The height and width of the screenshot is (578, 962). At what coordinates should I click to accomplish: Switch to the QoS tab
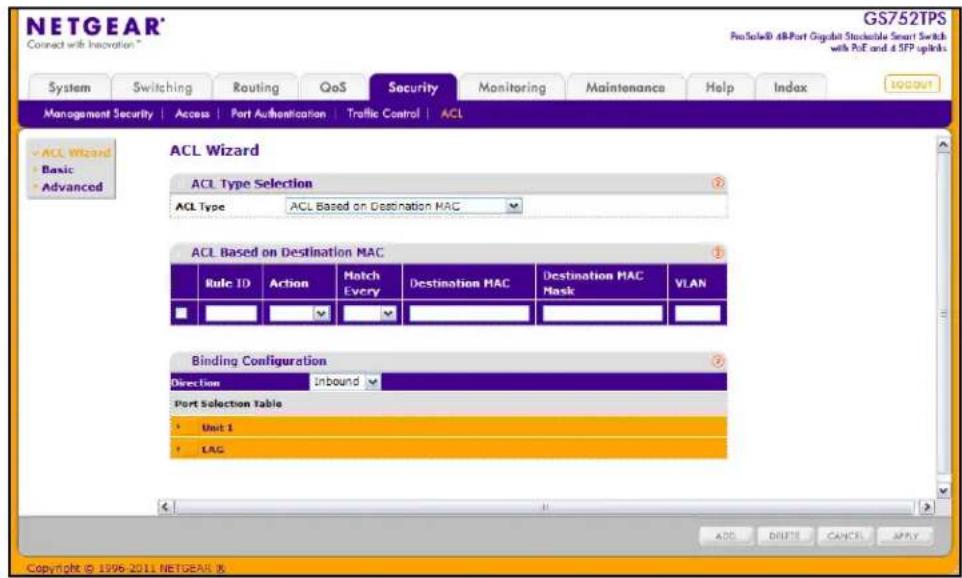(x=333, y=88)
